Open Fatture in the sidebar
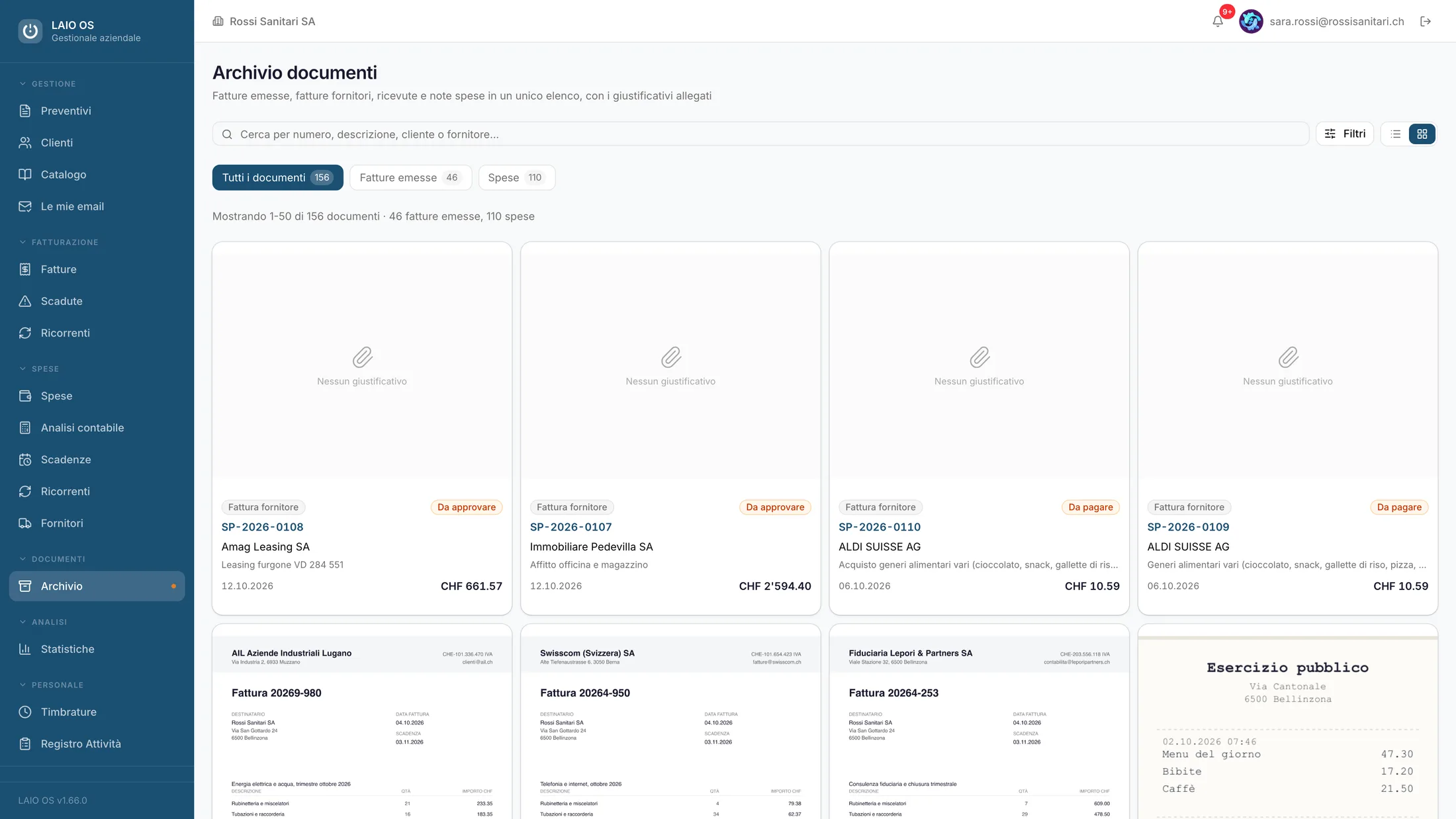Image resolution: width=1456 pixels, height=819 pixels. click(97, 269)
